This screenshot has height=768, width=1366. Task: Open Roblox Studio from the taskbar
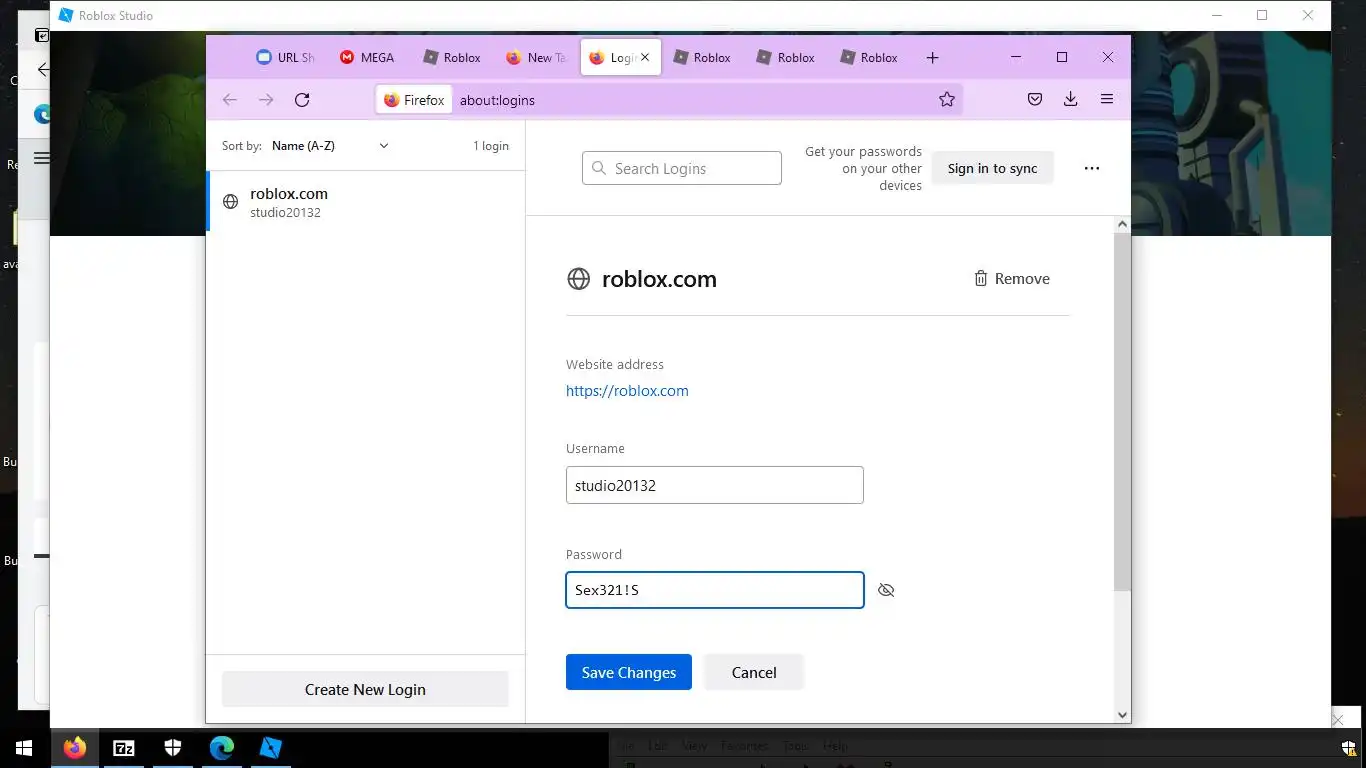[x=271, y=748]
